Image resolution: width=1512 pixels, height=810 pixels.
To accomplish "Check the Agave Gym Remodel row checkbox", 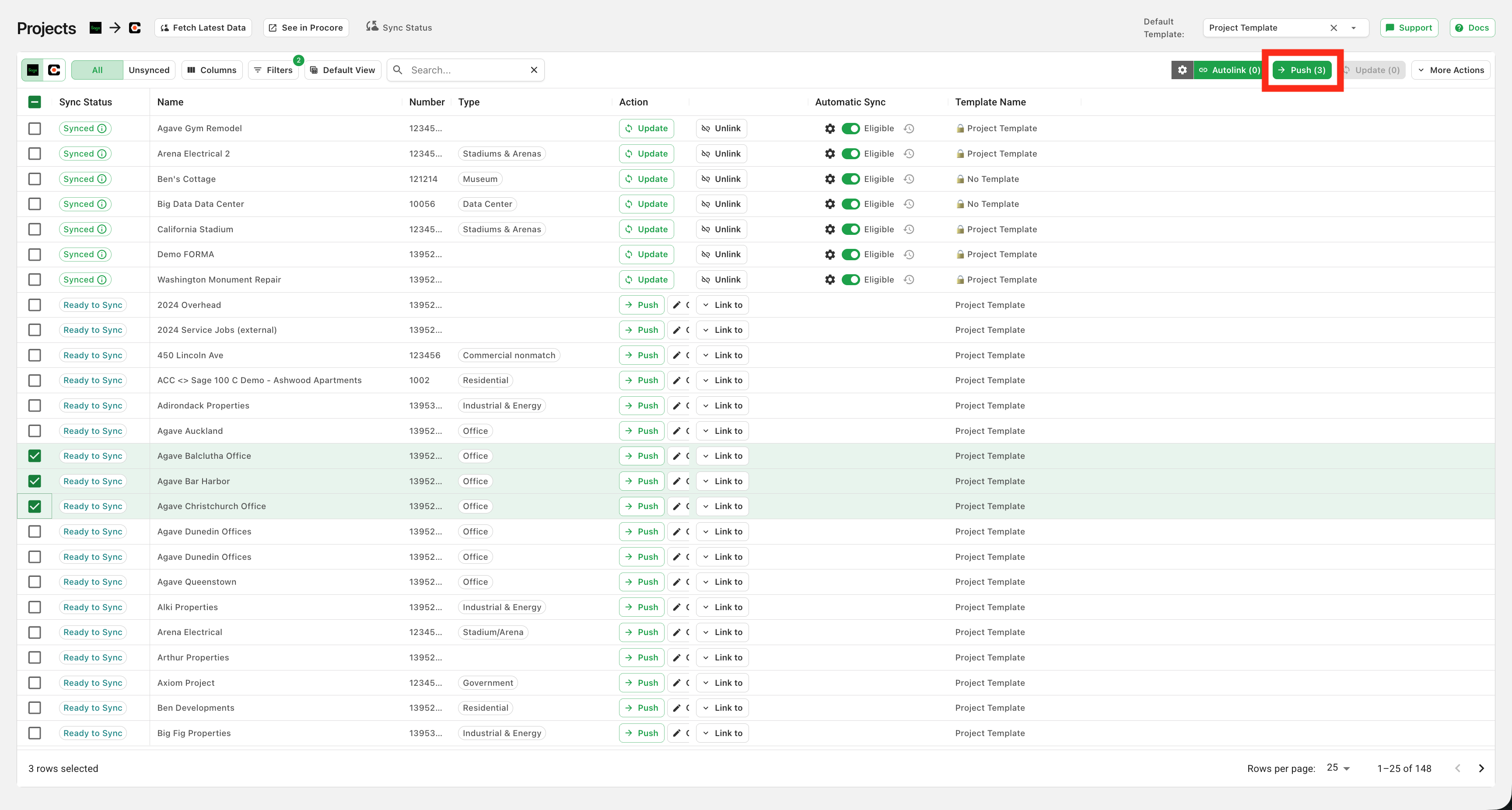I will pyautogui.click(x=35, y=129).
